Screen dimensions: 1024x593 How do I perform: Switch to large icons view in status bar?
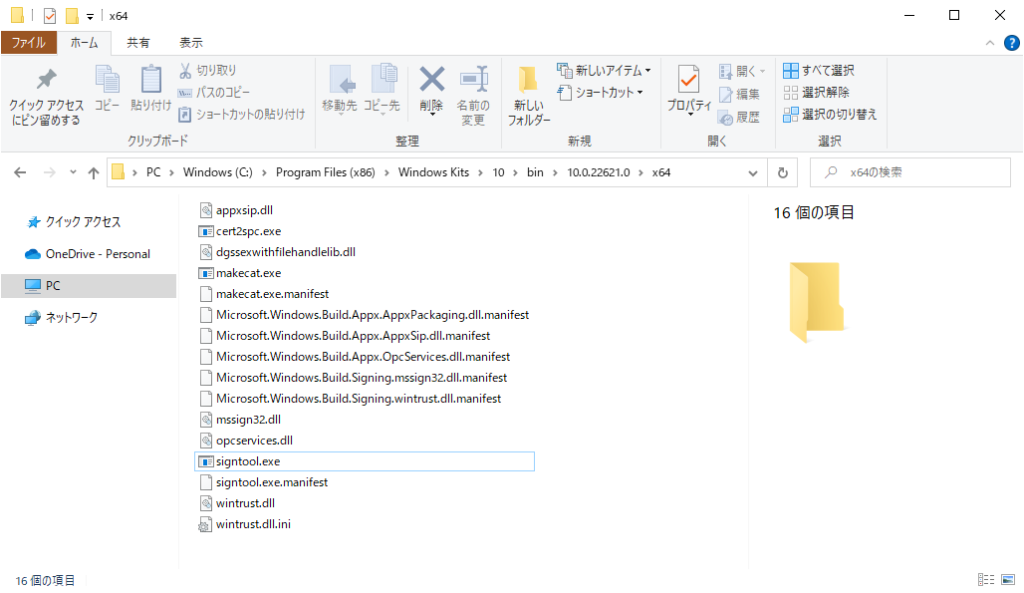point(1008,579)
